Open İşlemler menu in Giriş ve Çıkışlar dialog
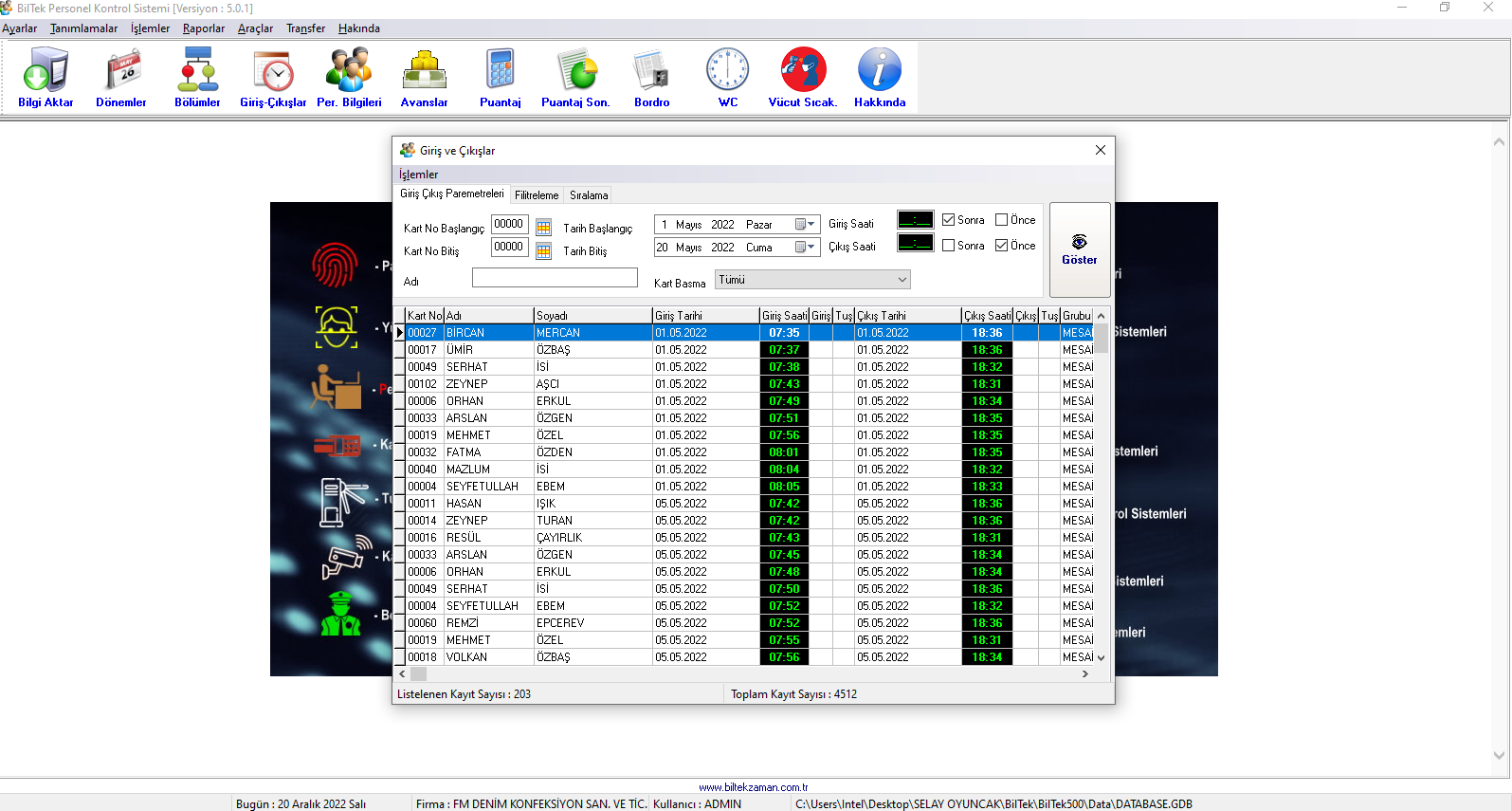This screenshot has height=811, width=1512. pos(418,175)
